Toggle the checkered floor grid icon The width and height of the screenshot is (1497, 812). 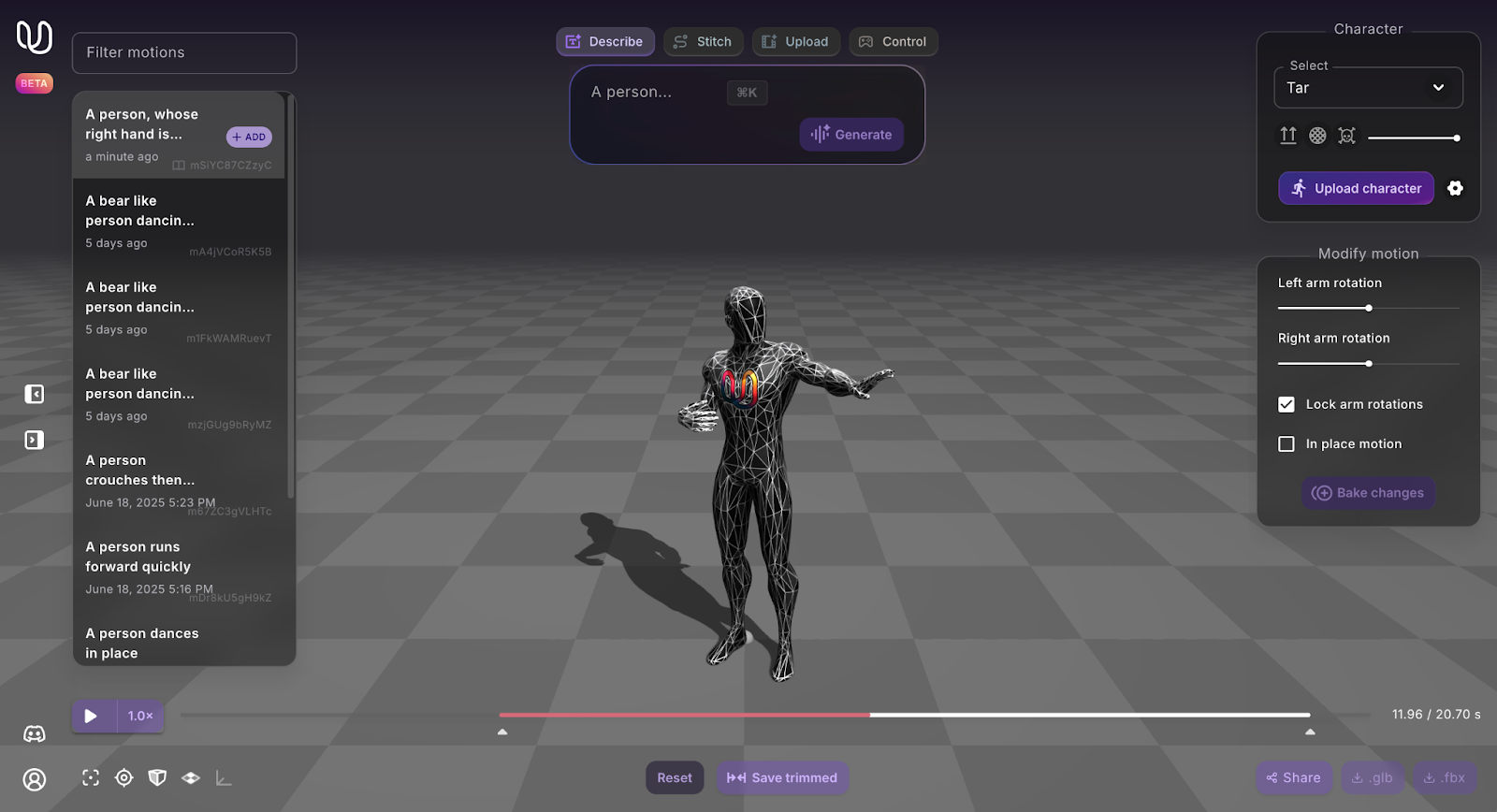pos(191,777)
